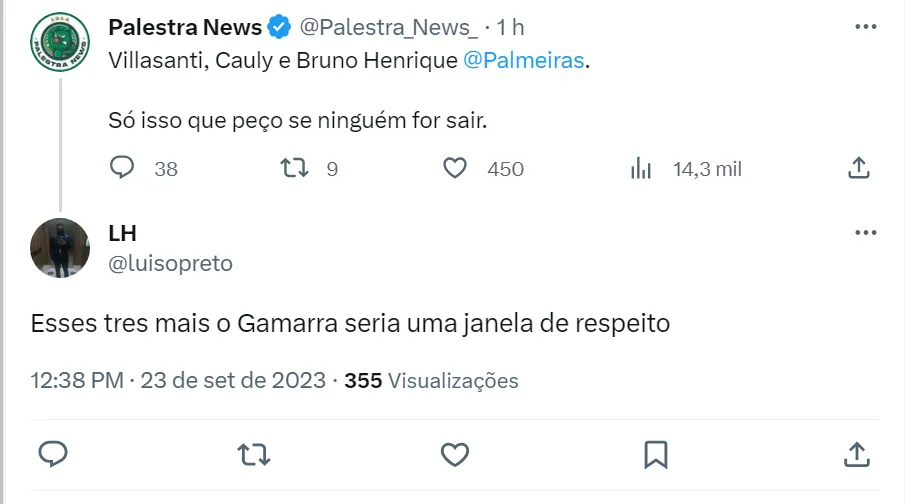Viewport: 914px width, 504px height.
Task: Retweet the Palestra News post
Action: (295, 168)
